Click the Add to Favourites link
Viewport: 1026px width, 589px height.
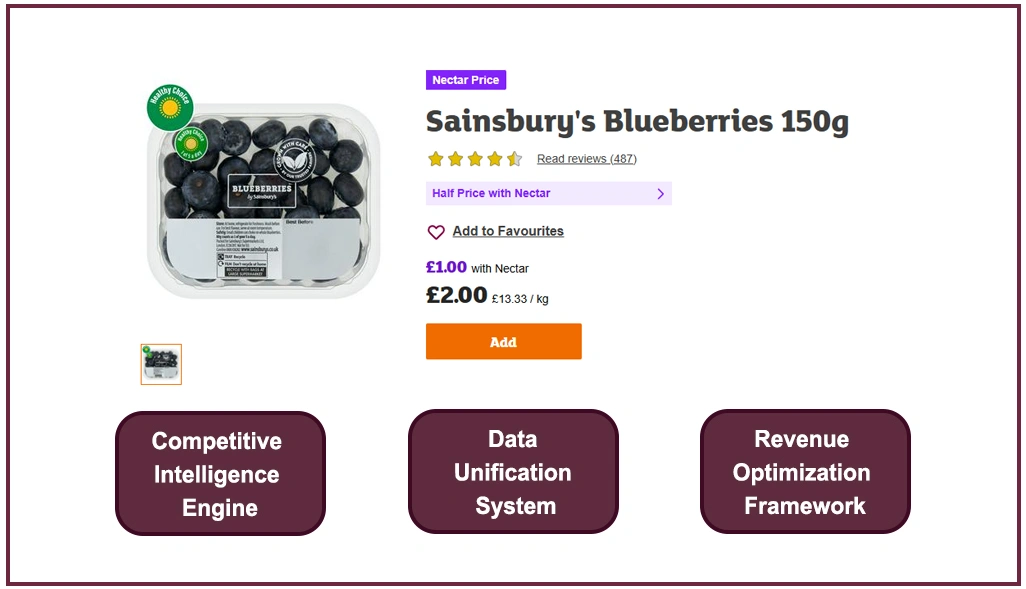508,231
